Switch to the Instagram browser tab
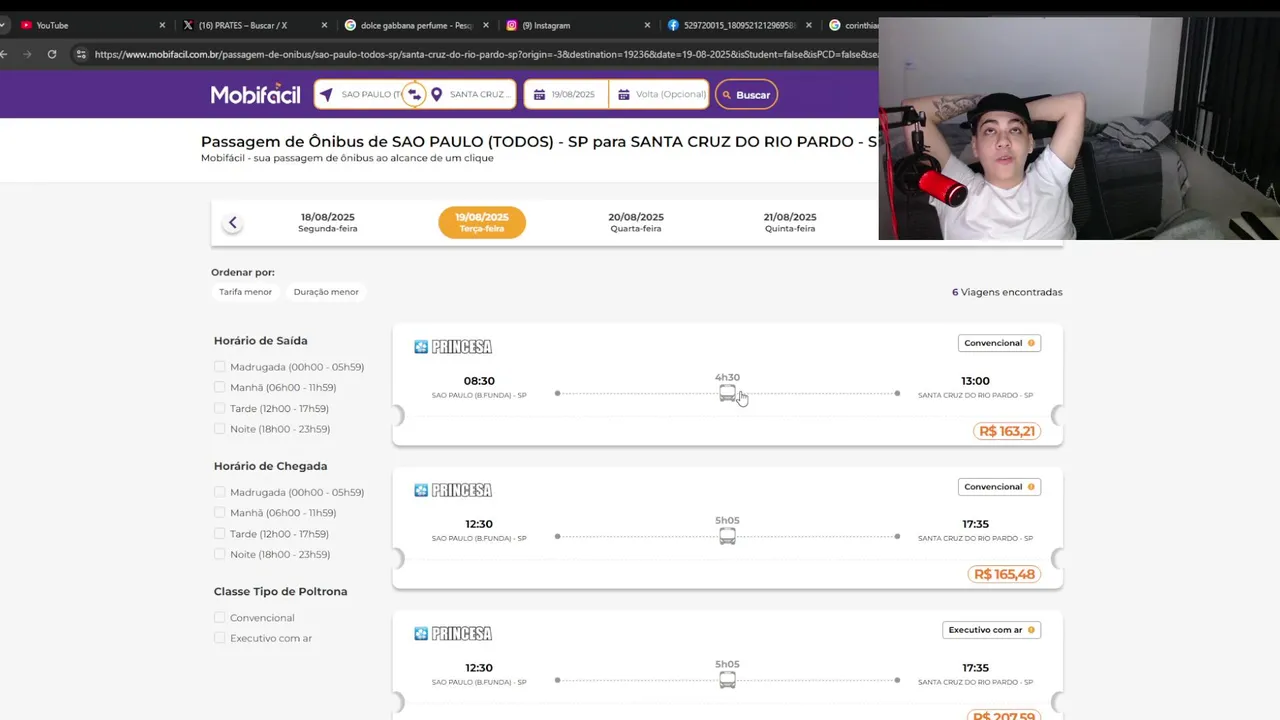This screenshot has width=1280, height=720. tap(578, 25)
